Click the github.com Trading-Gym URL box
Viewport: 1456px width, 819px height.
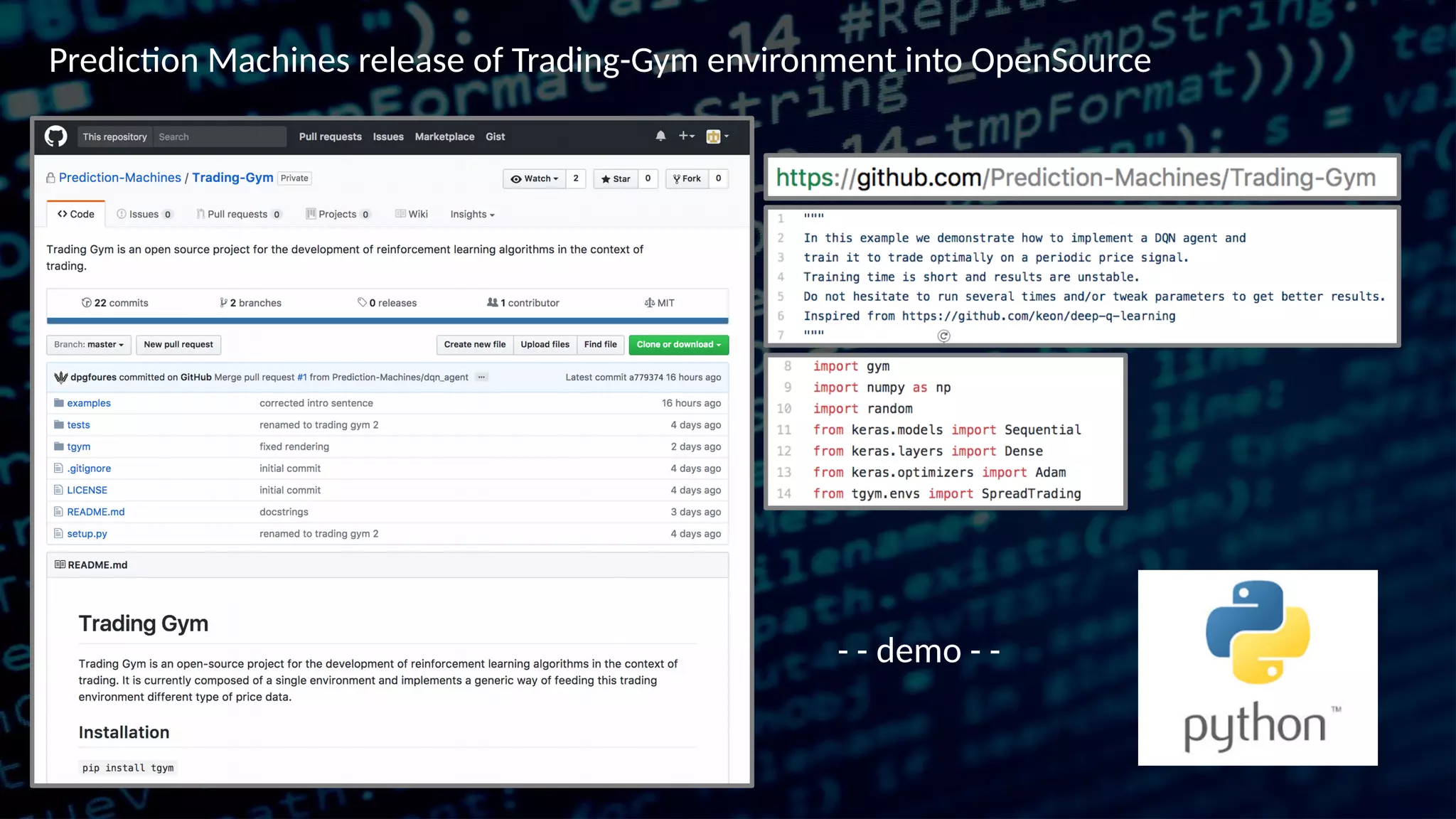point(1081,178)
